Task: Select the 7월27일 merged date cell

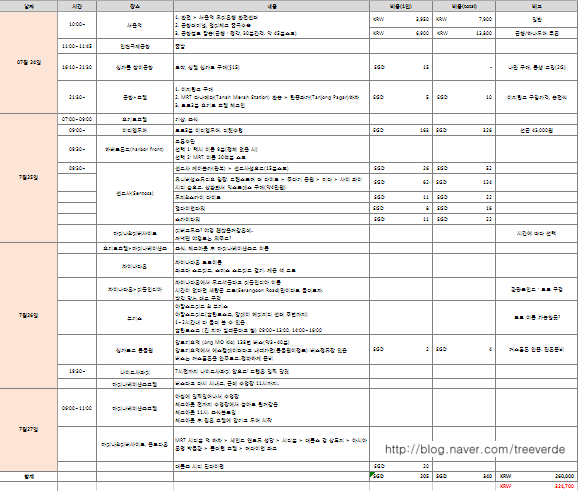Action: (29, 430)
